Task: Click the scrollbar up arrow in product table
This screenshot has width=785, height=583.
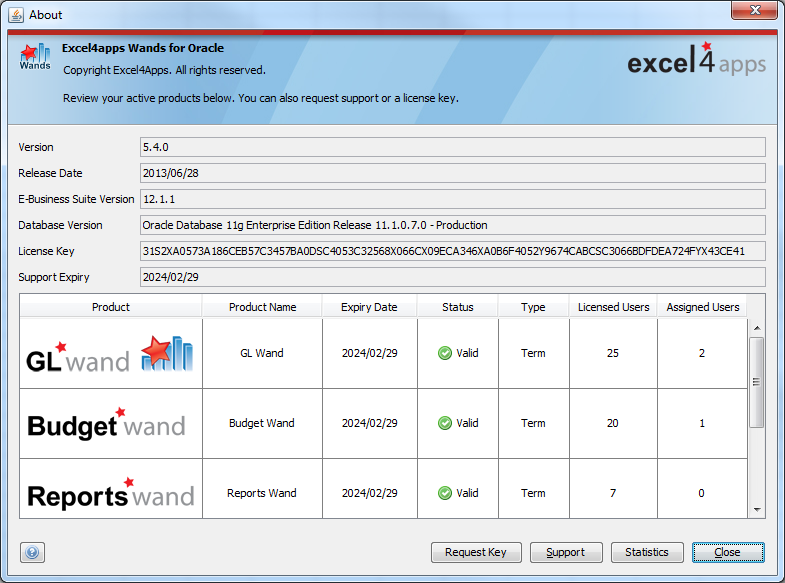Action: coord(757,328)
